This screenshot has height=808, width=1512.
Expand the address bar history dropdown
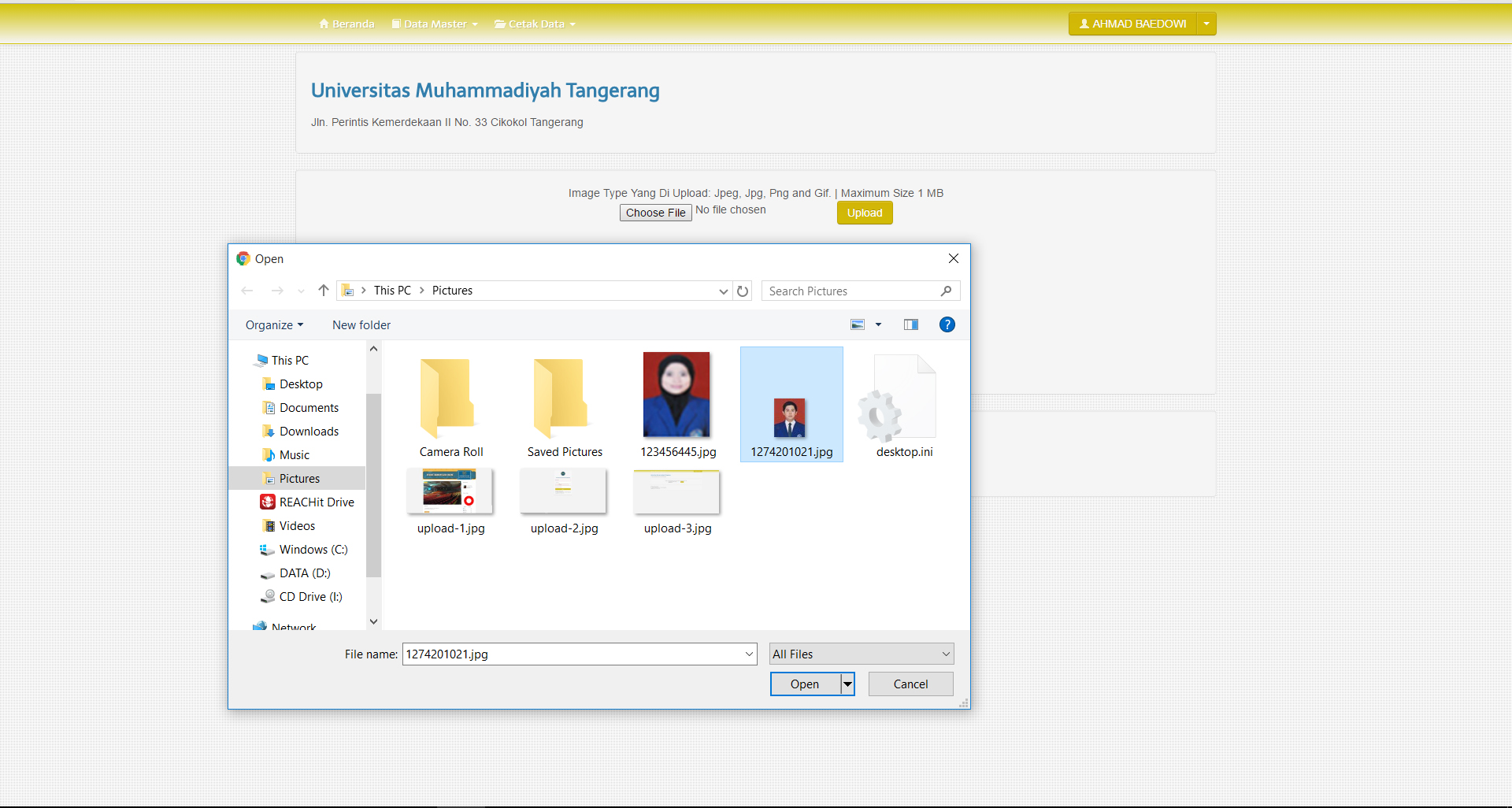click(723, 291)
